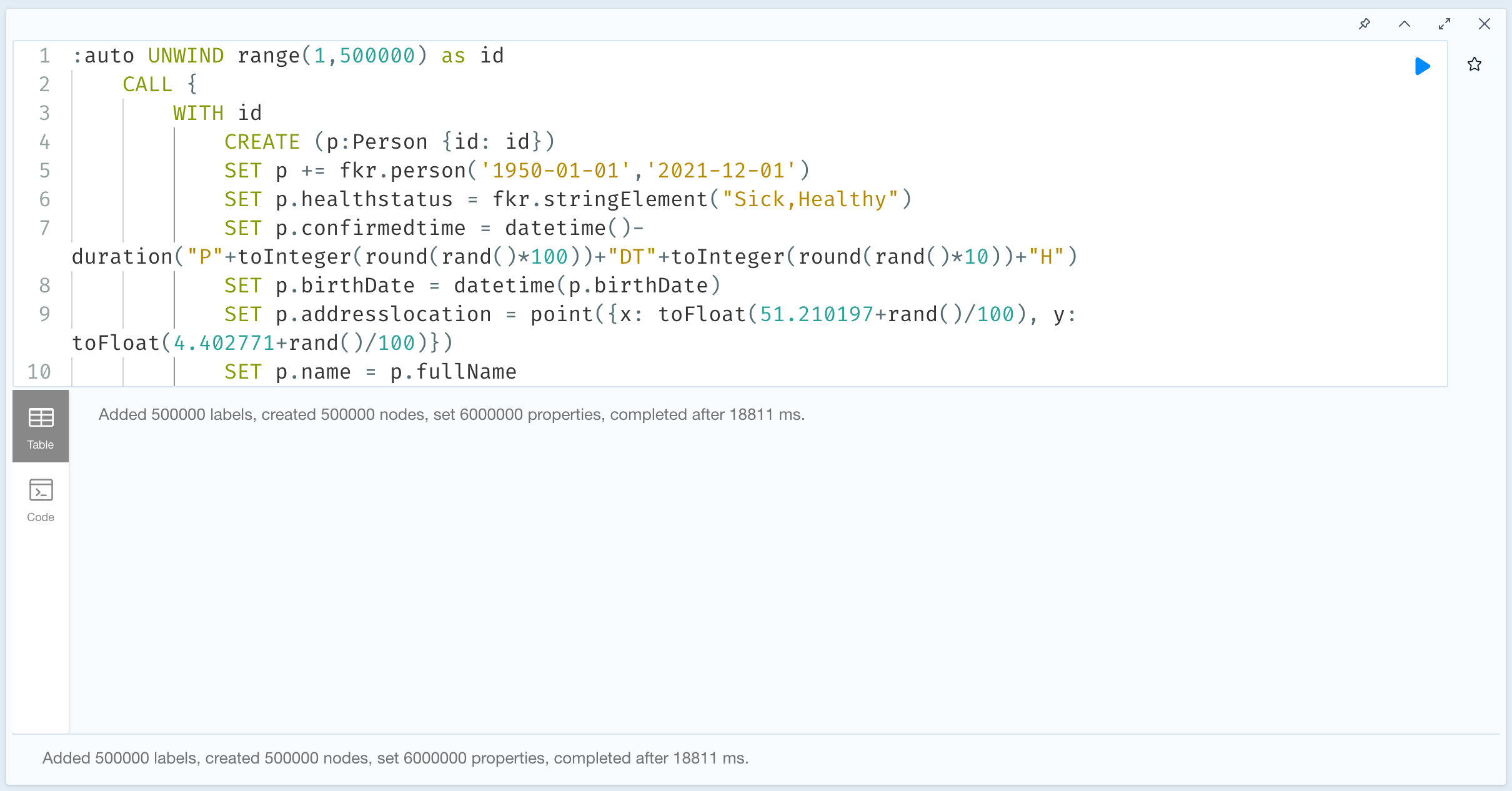
Task: Place the cursor on the UNWIND keyword
Action: (x=186, y=56)
